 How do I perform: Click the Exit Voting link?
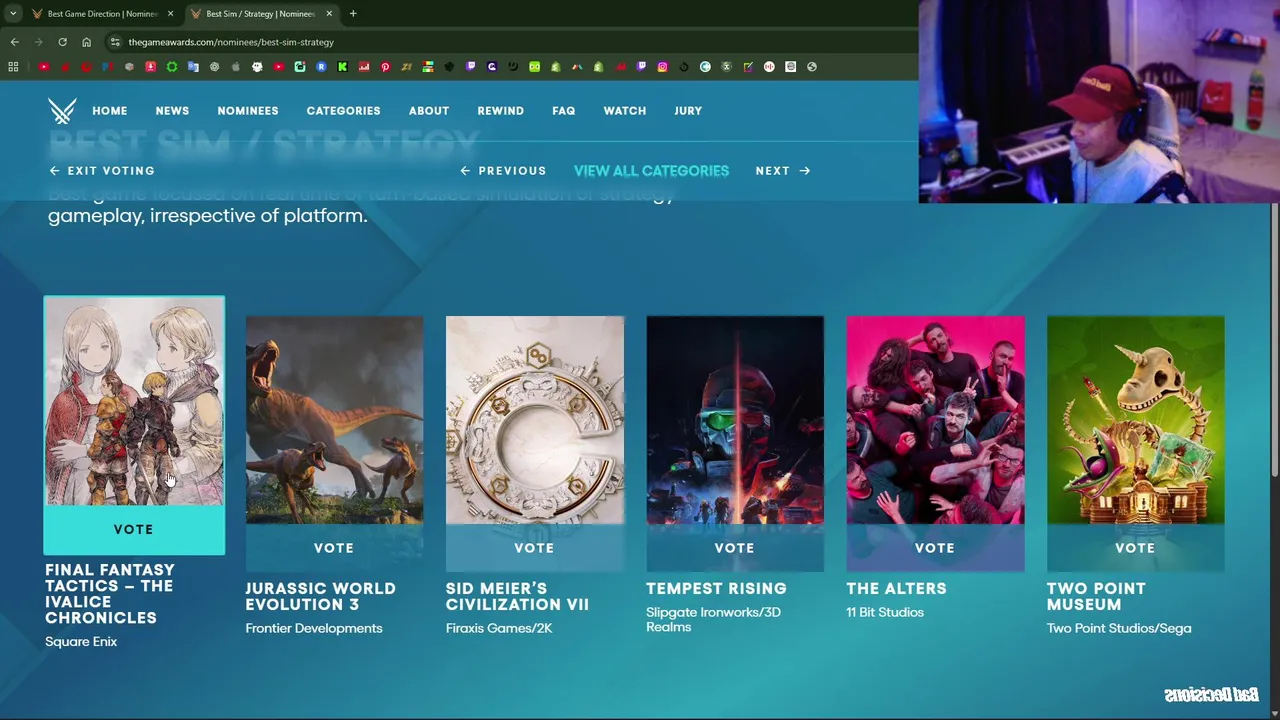[102, 171]
